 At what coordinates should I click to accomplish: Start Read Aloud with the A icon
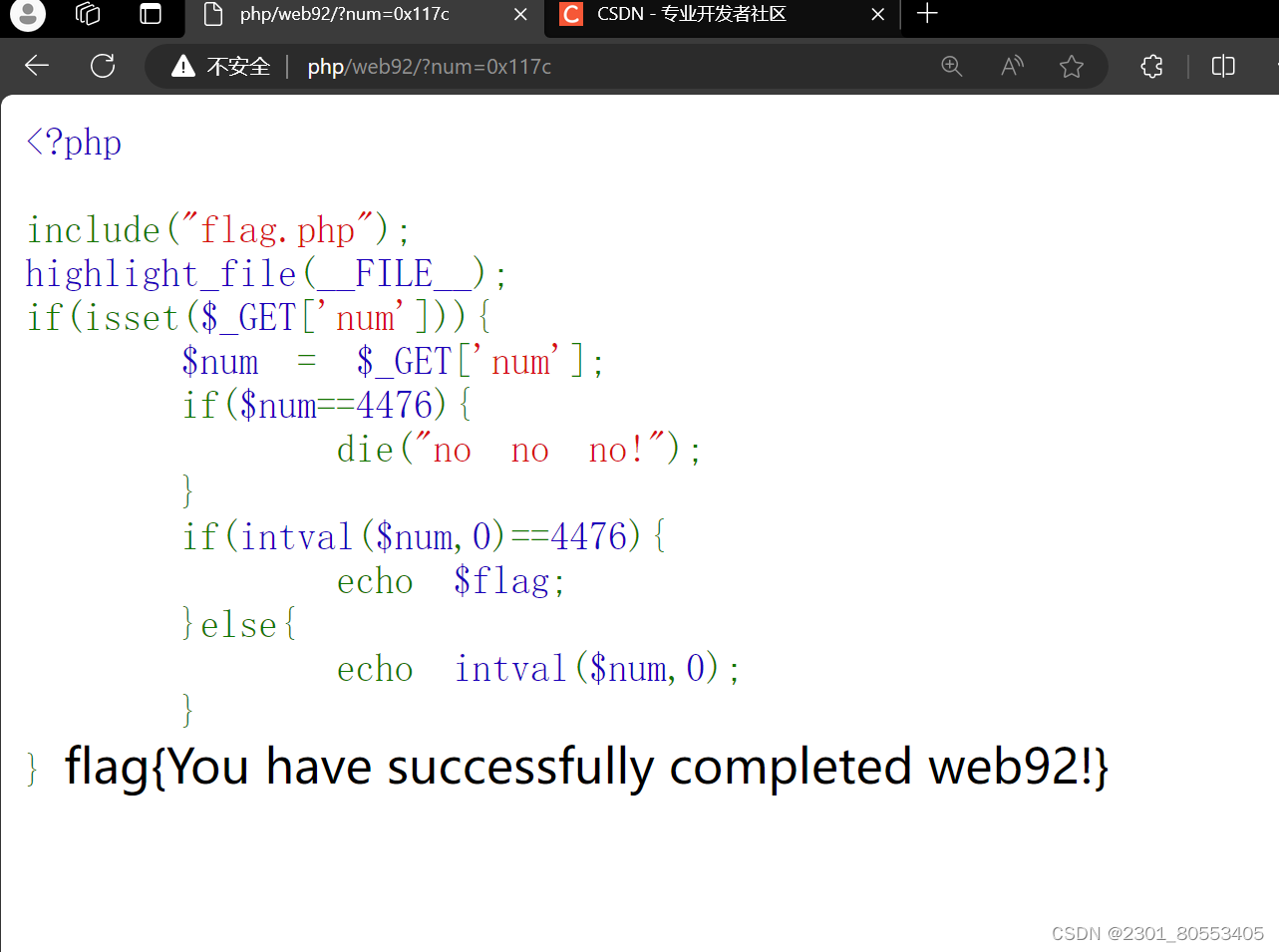point(1011,66)
